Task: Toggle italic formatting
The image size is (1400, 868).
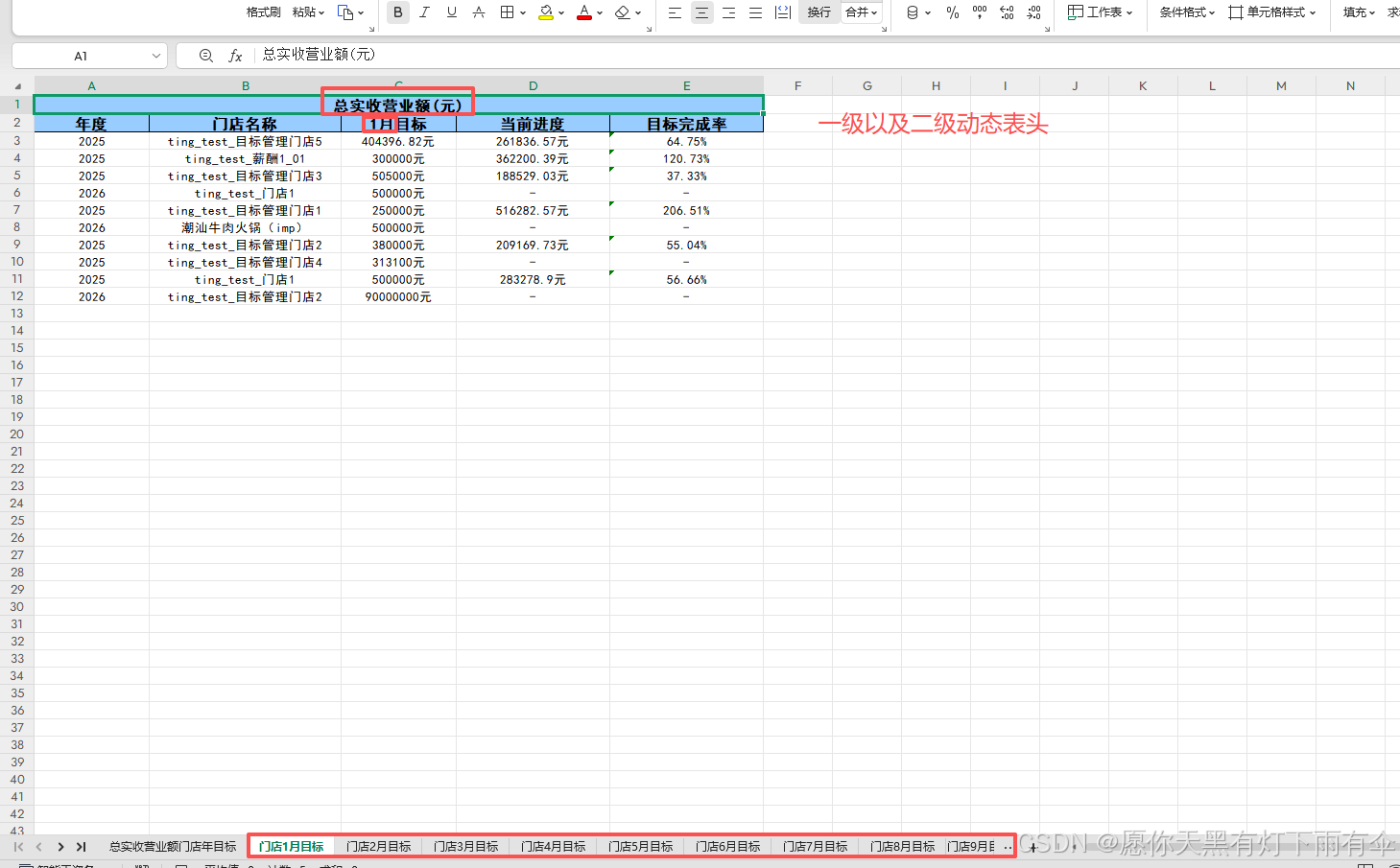Action: pos(424,12)
